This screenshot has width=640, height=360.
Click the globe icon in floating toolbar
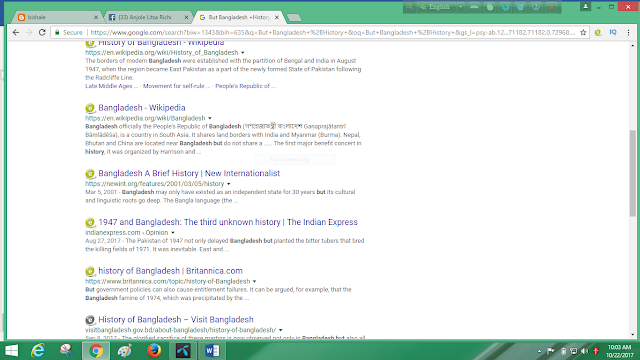(x=520, y=7)
